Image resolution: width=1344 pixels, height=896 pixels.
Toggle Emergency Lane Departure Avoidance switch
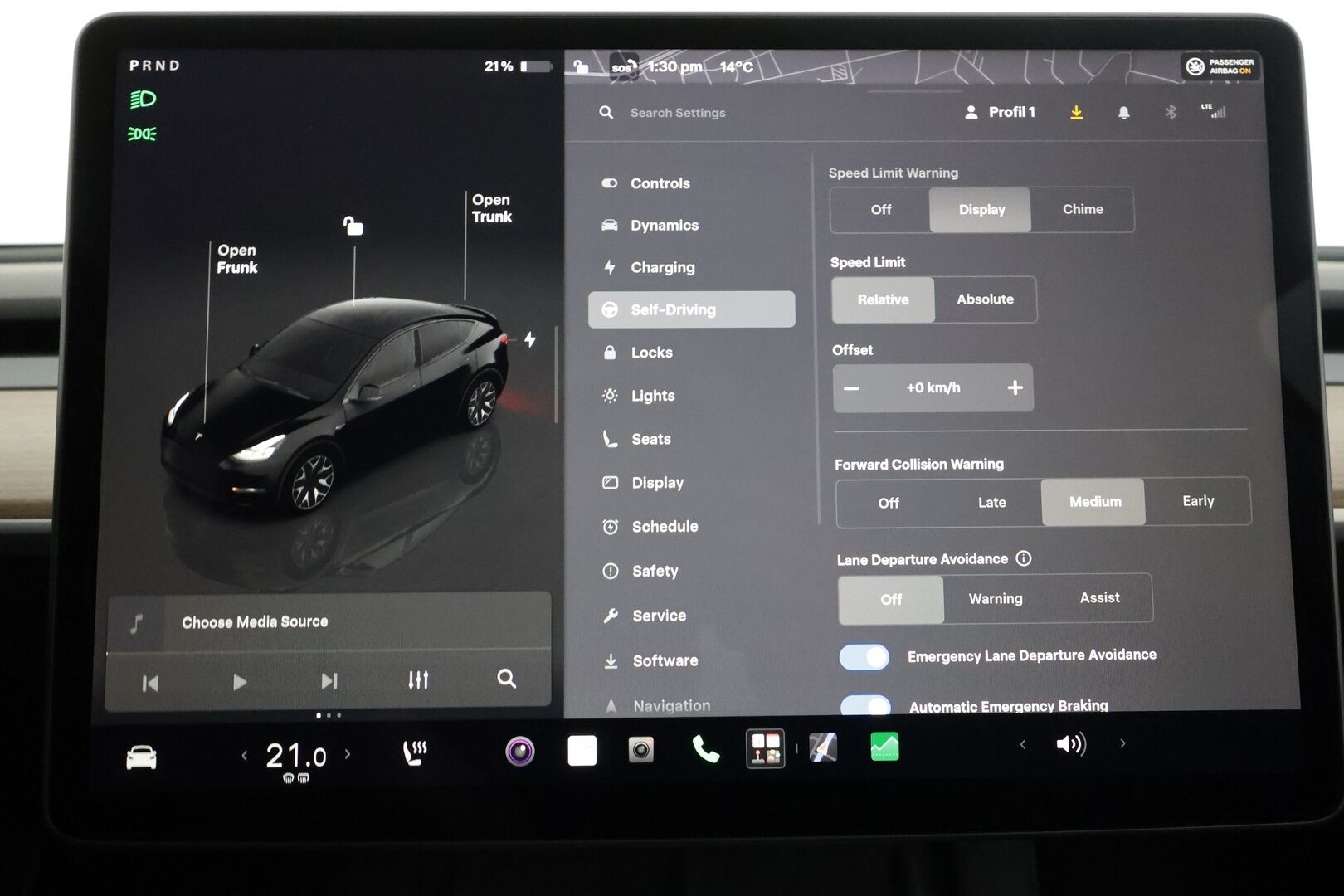point(864,657)
